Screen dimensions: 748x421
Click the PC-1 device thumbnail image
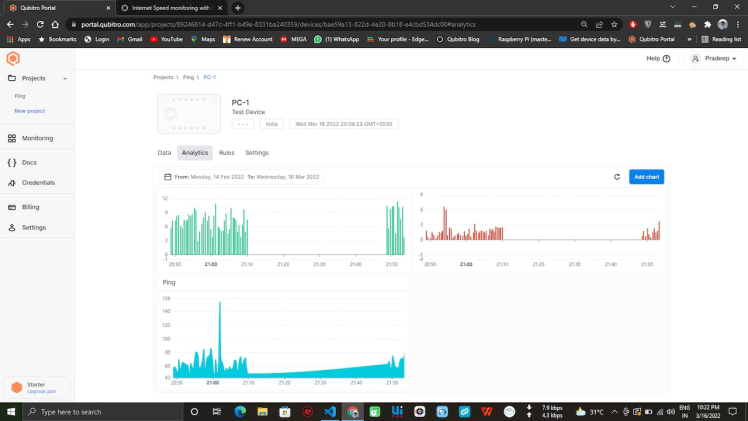point(189,113)
